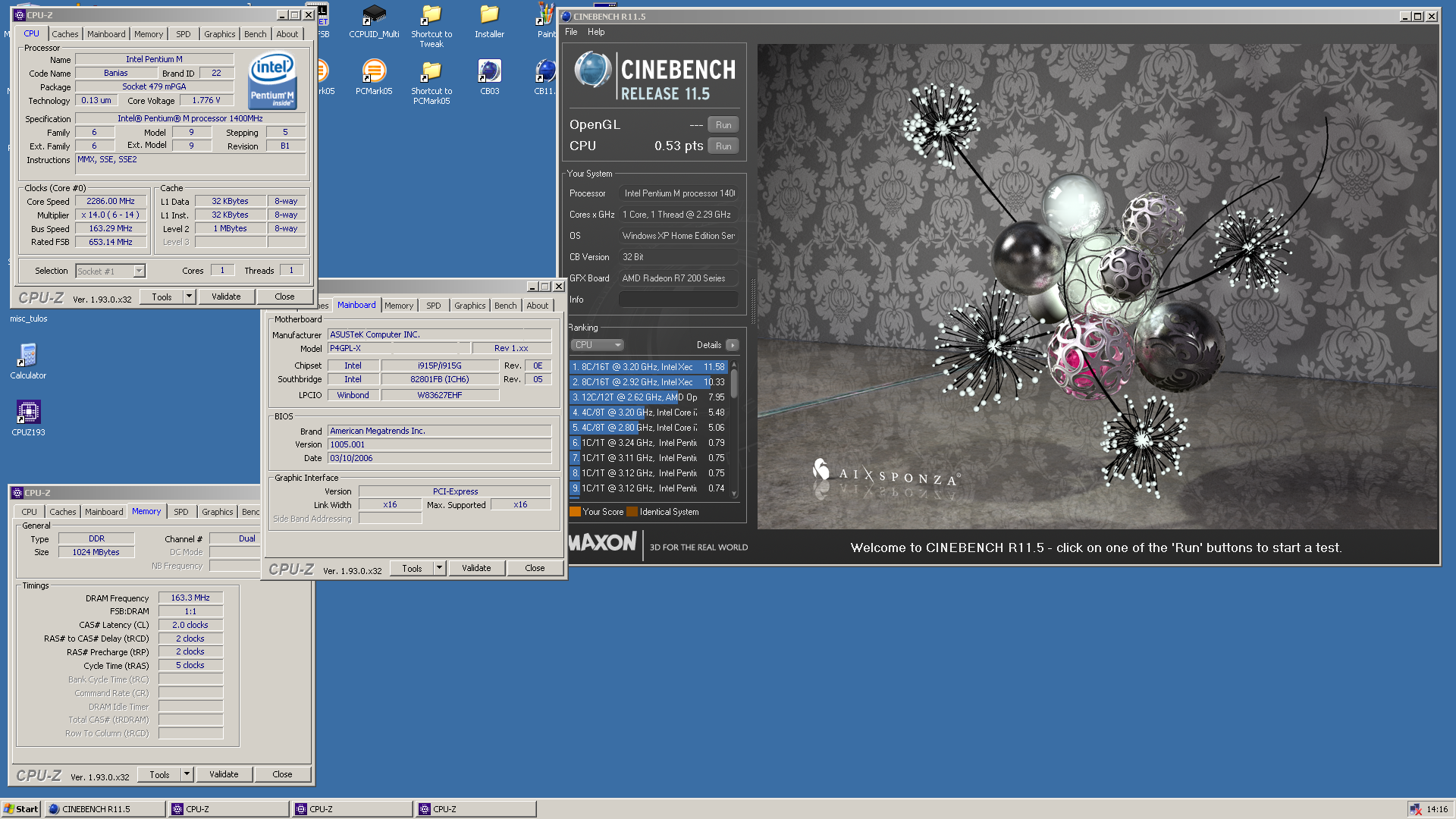Switch to CINEBENCH R11.5 taskbar button
The height and width of the screenshot is (819, 1456).
coord(105,809)
